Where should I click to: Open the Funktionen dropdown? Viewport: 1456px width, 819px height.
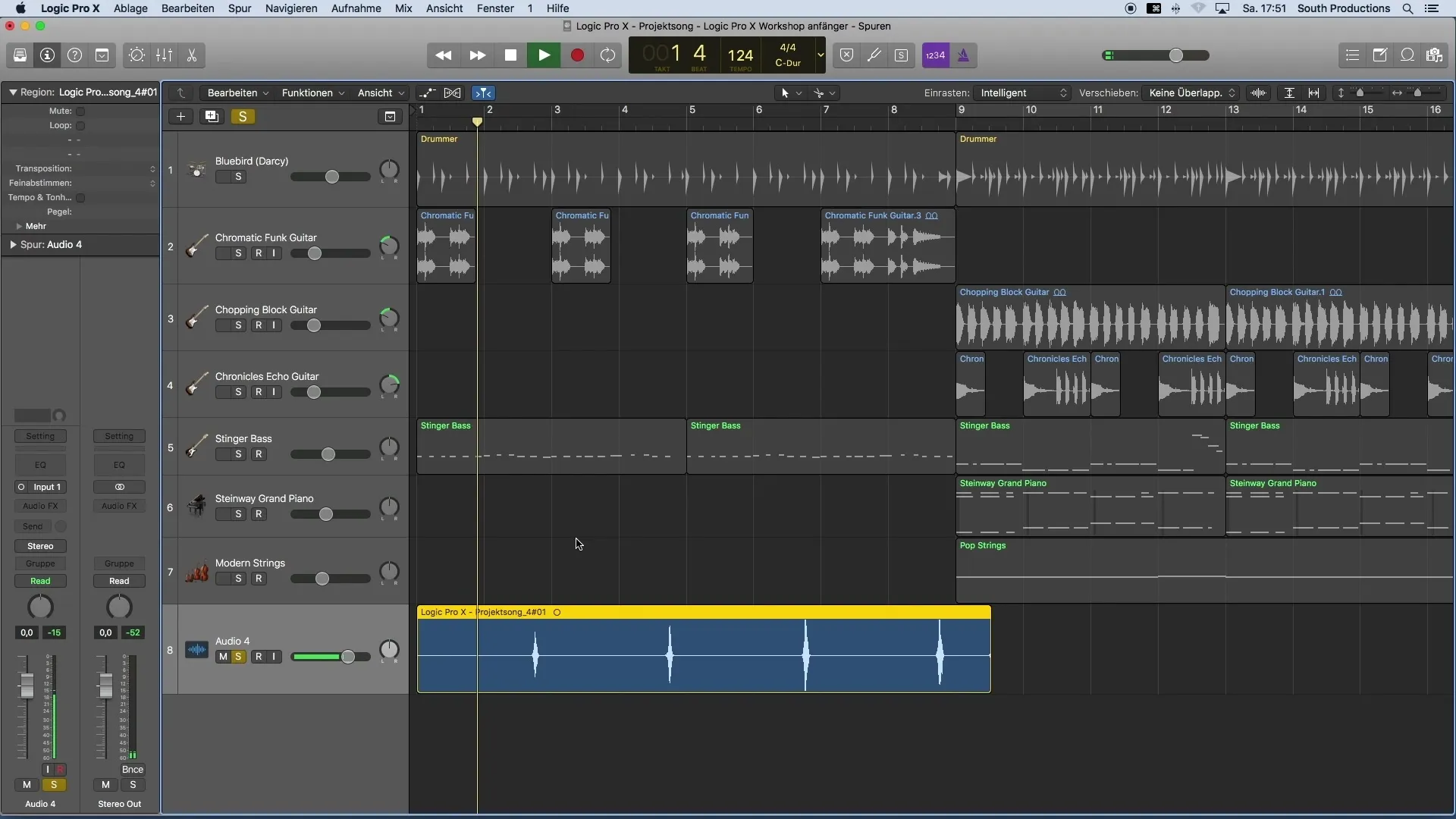(312, 93)
